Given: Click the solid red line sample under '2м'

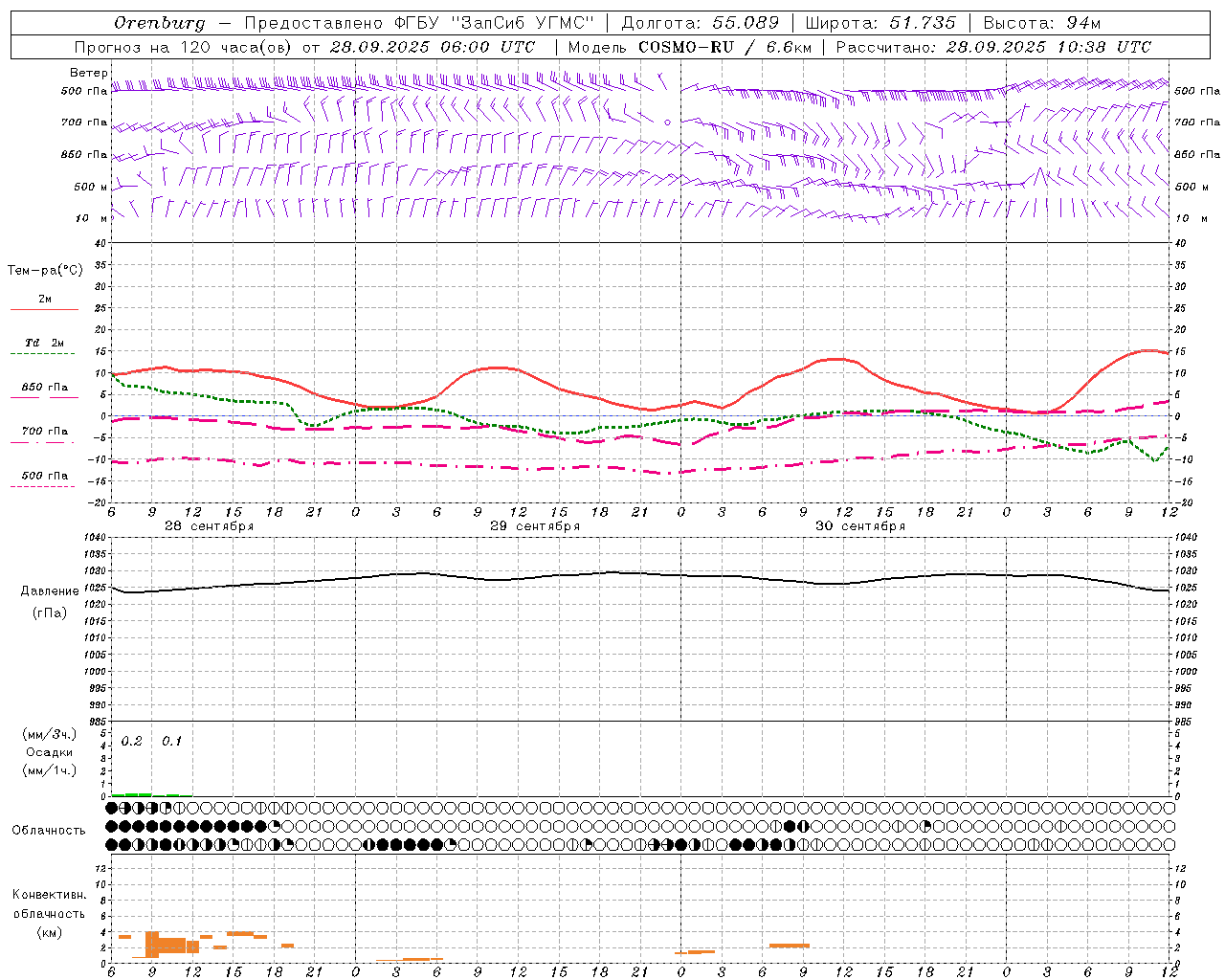Looking at the screenshot, I should coord(44,309).
